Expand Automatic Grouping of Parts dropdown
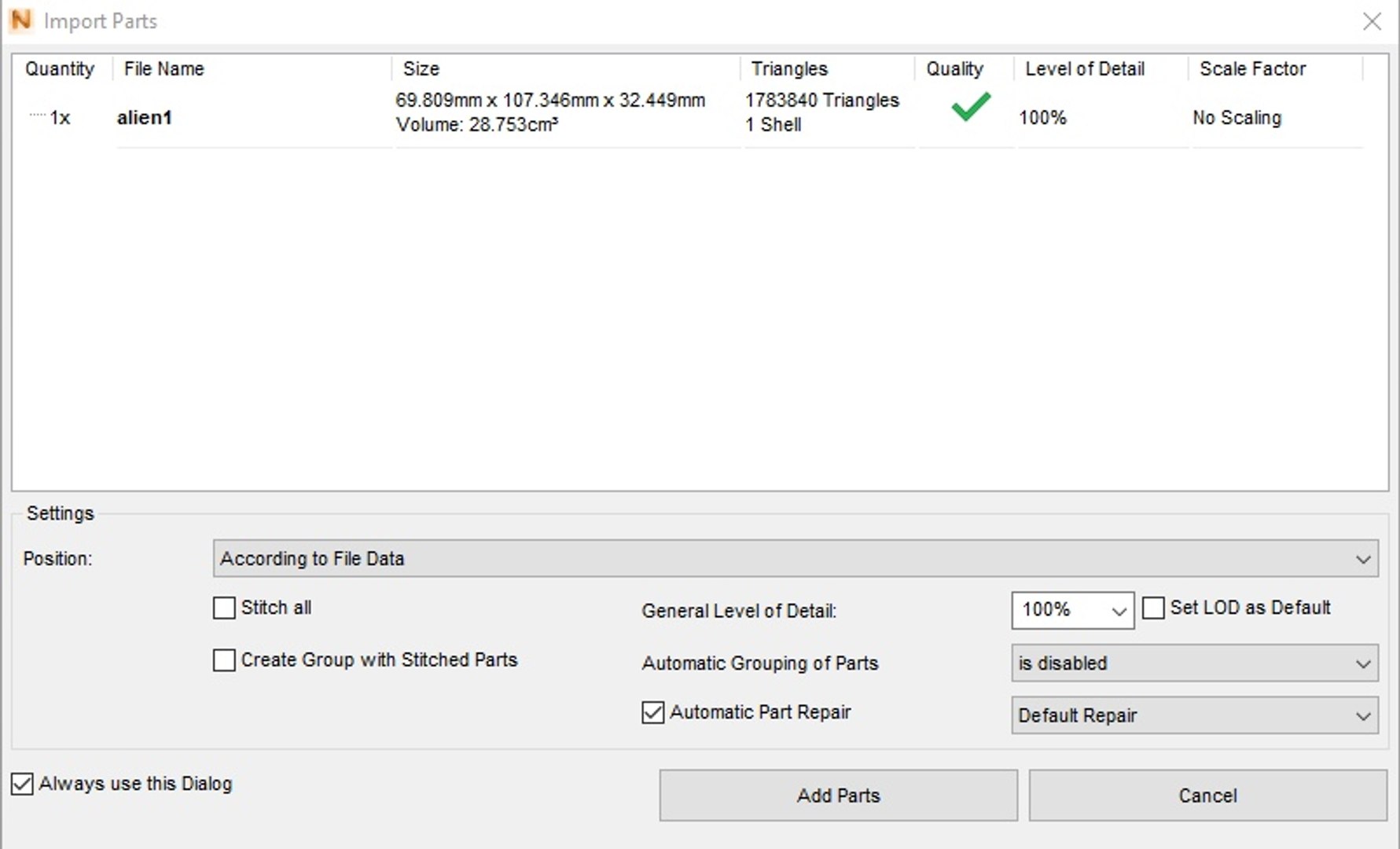The width and height of the screenshot is (1400, 849). point(1195,663)
